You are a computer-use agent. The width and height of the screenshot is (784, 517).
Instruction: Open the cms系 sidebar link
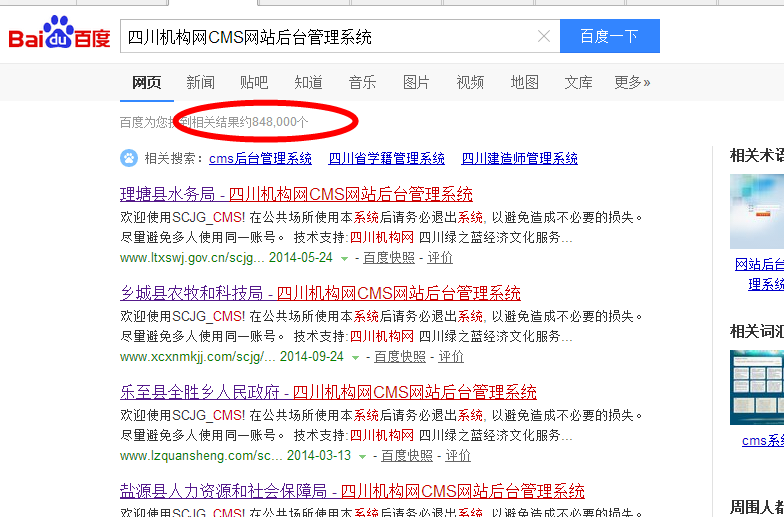coord(763,440)
